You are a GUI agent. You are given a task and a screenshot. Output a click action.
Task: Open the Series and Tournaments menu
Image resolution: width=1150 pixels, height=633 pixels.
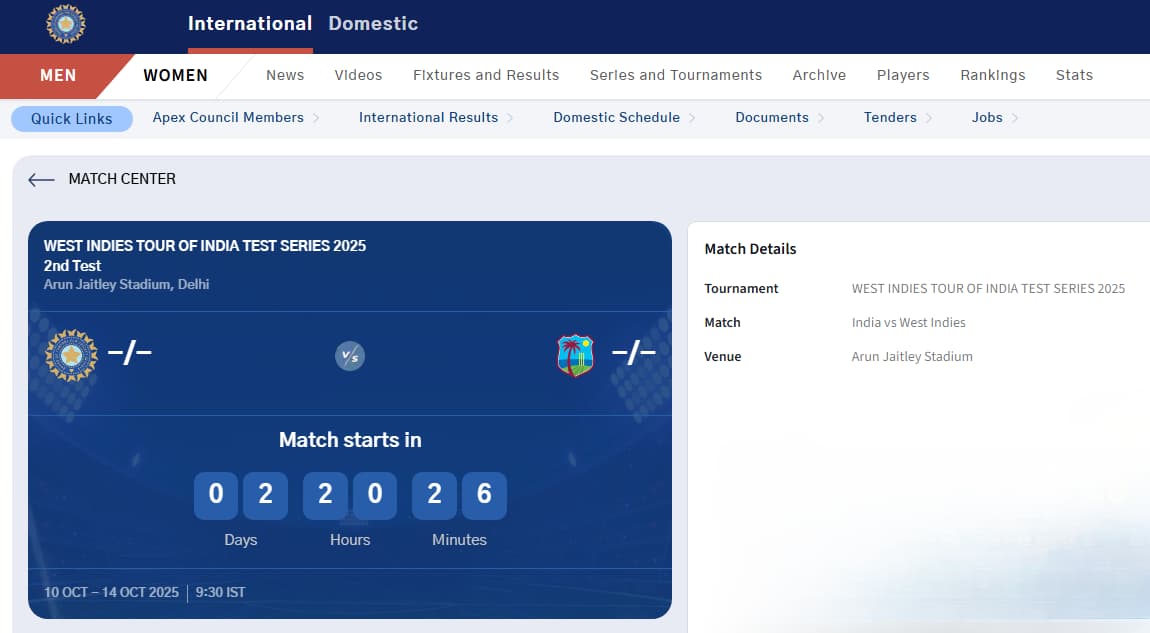pyautogui.click(x=676, y=75)
